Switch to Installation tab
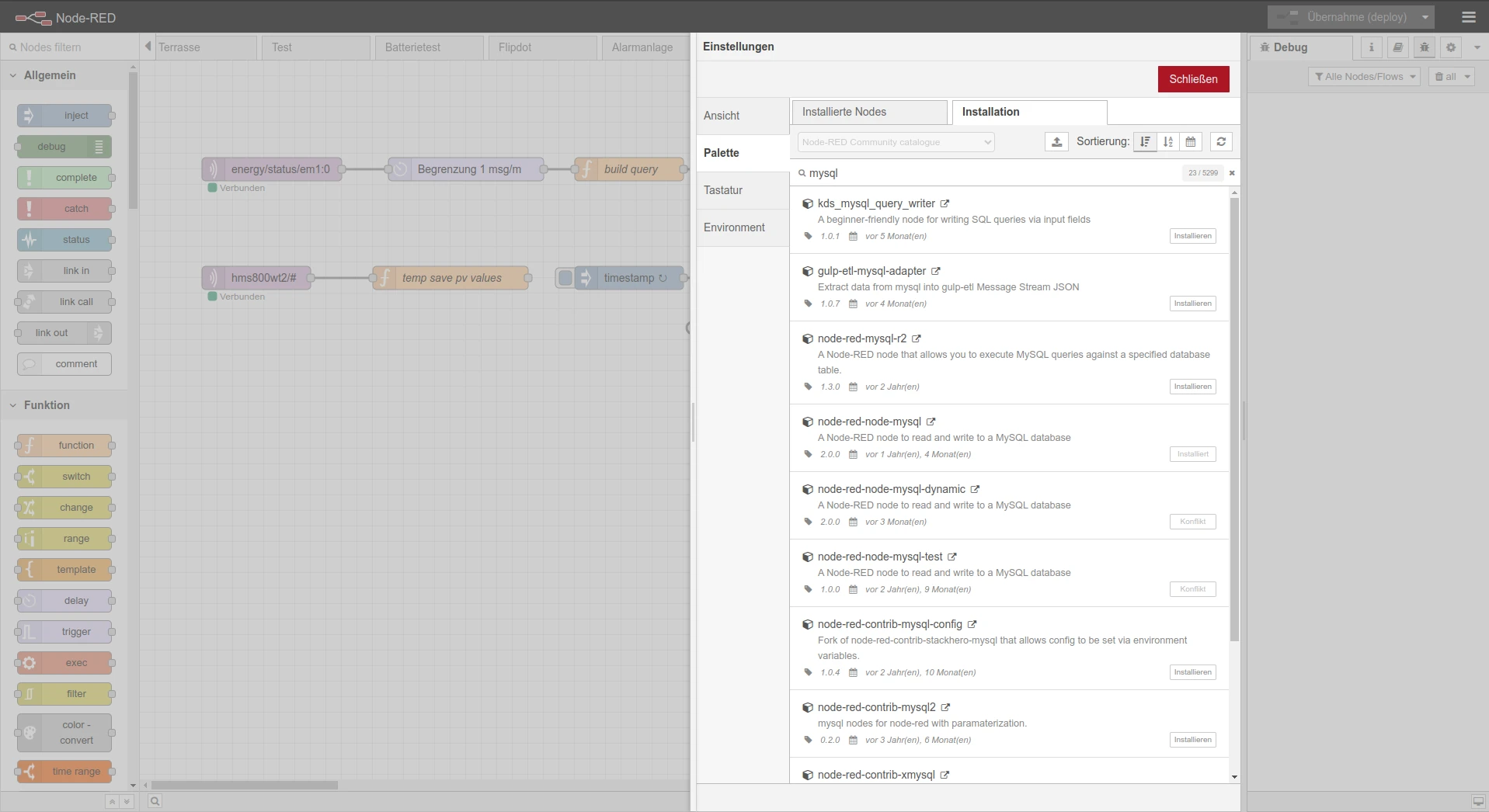This screenshot has height=812, width=1489. coord(1029,112)
